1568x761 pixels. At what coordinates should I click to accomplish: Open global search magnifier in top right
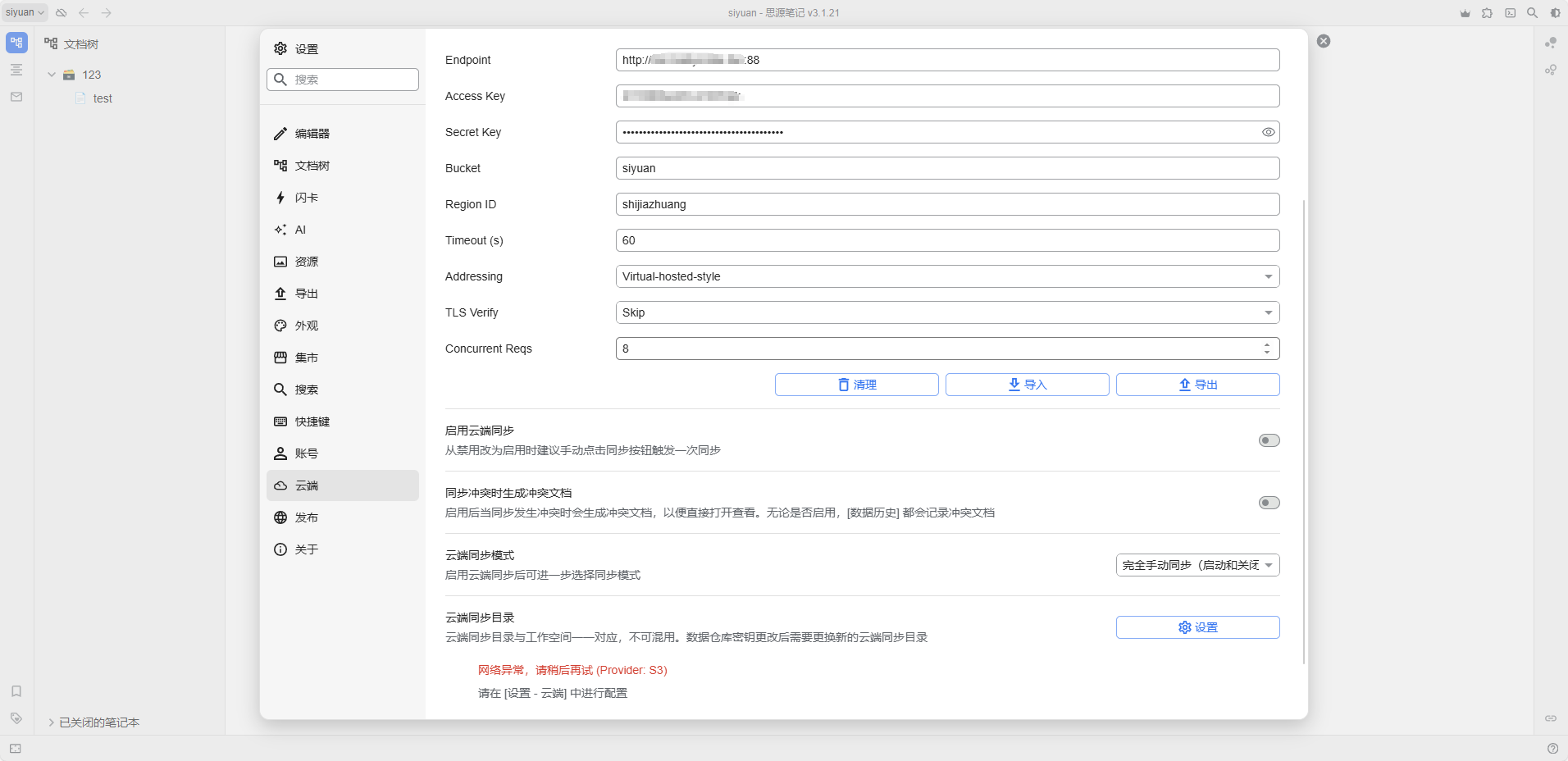coord(1532,13)
